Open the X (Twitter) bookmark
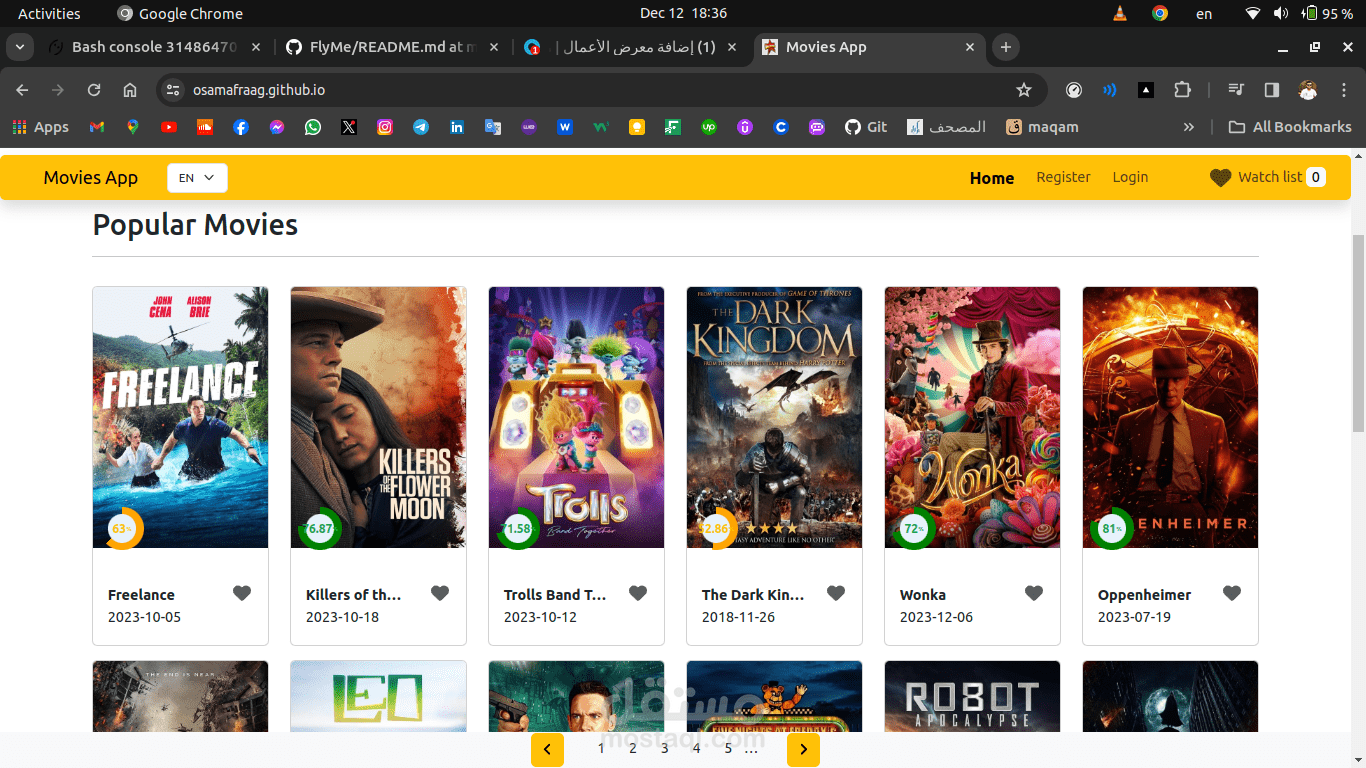This screenshot has width=1366, height=768. click(349, 127)
